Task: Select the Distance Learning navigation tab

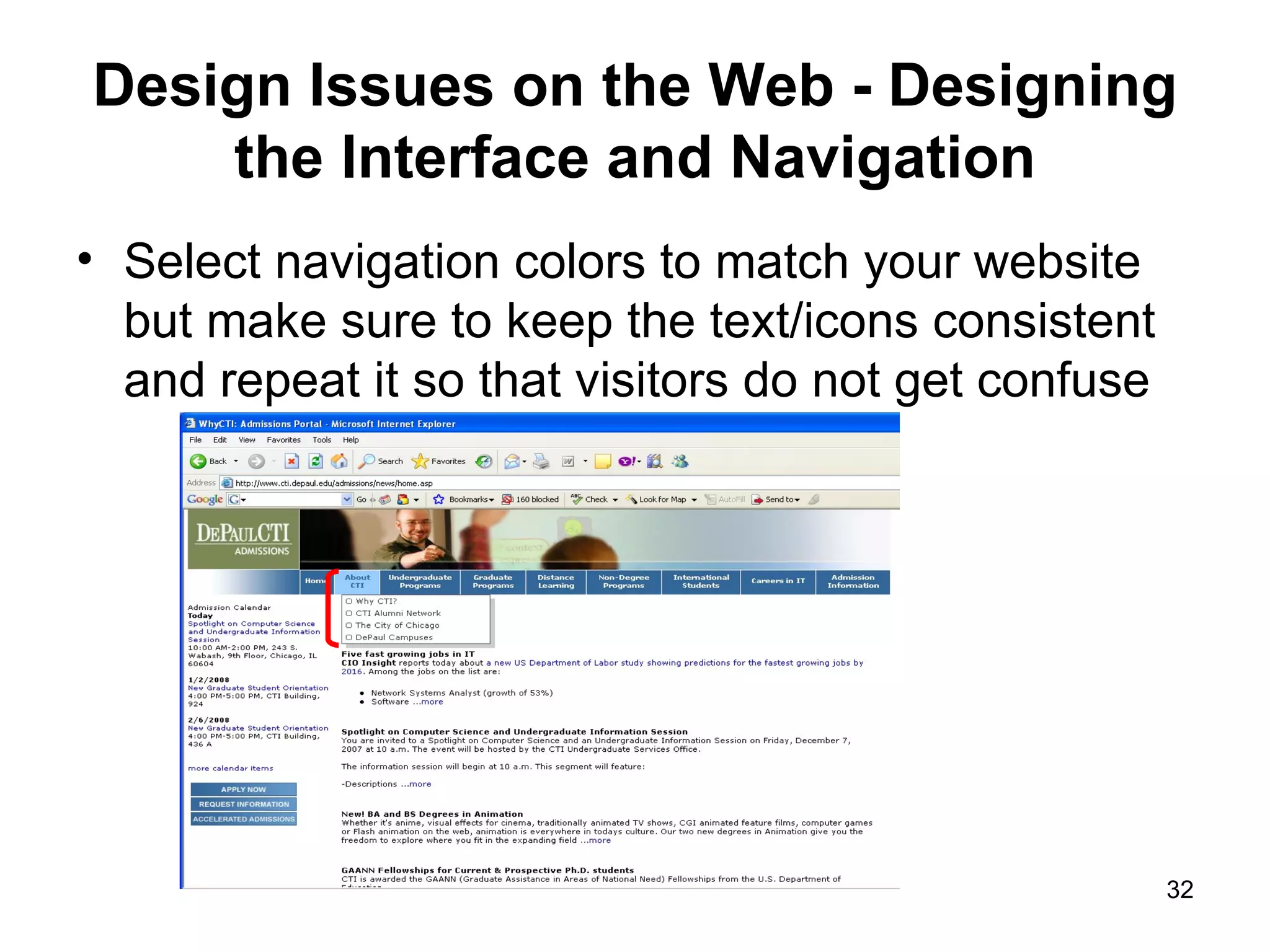Action: 556,581
